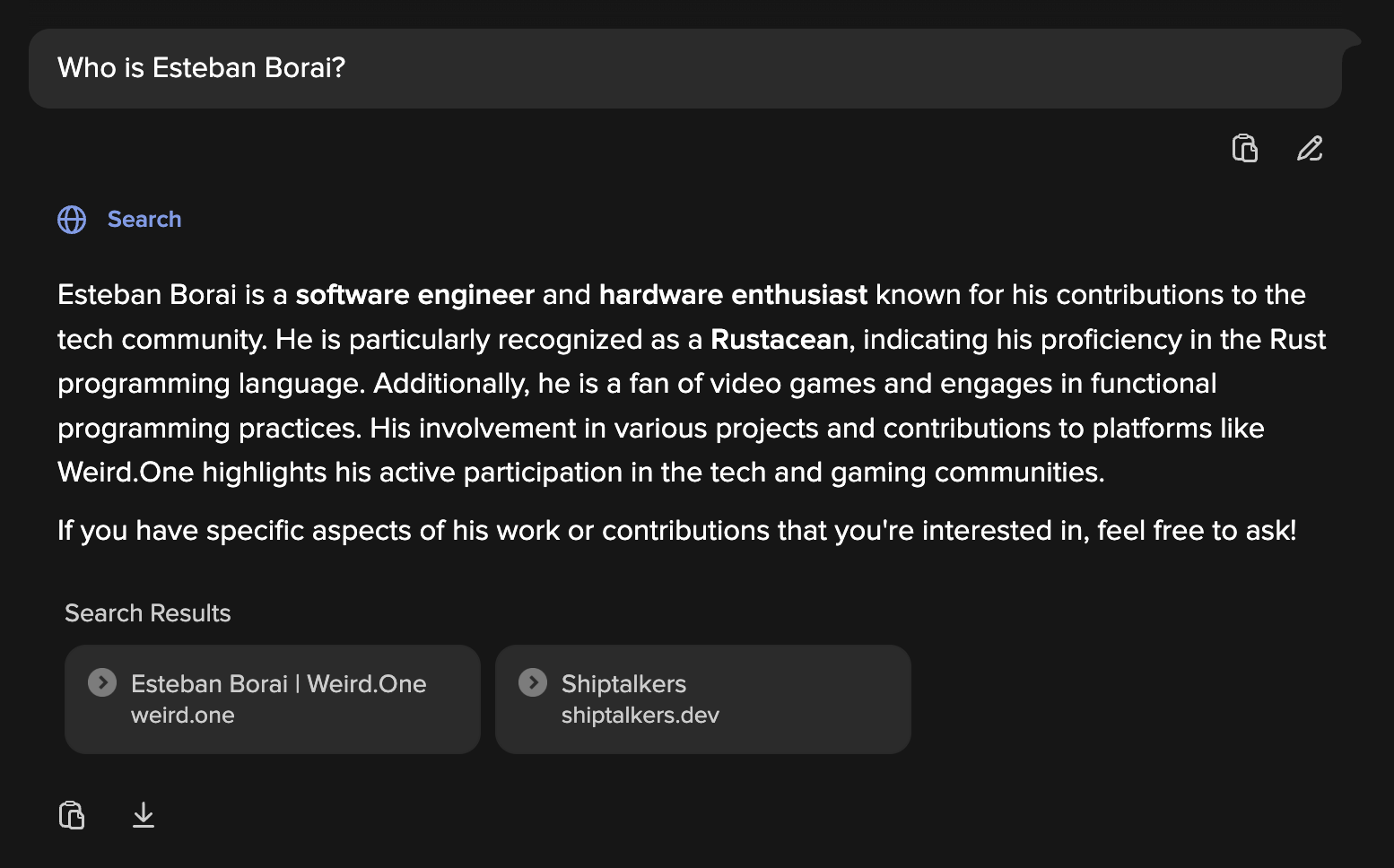Viewport: 1394px width, 868px height.
Task: Expand the Weird.One search result chevron
Action: coord(102,683)
